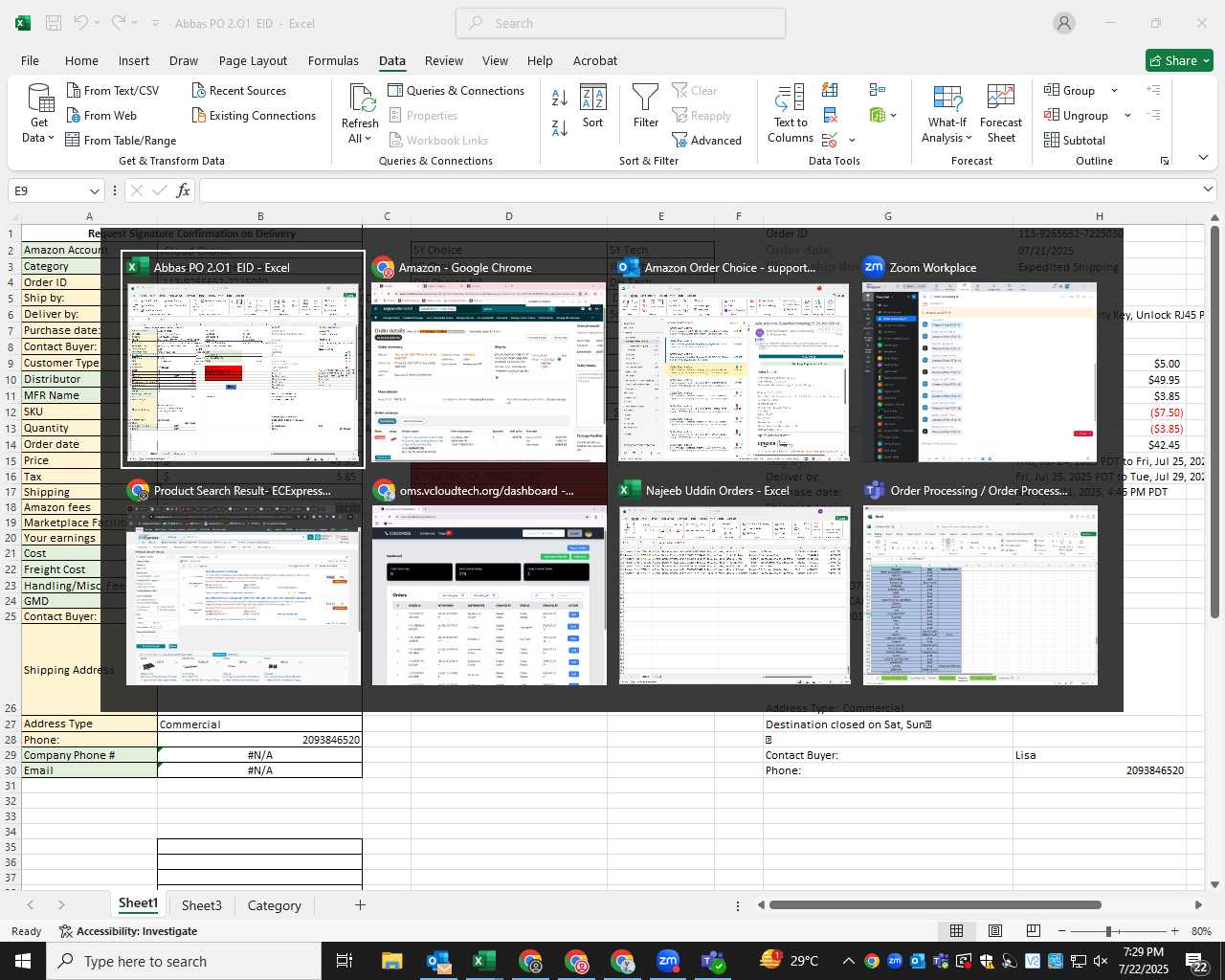Switch to Zoom Workplace window thumbnail

tap(979, 360)
